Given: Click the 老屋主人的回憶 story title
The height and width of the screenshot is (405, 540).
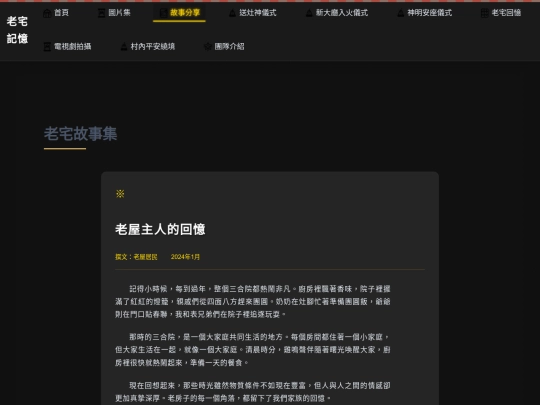Looking at the screenshot, I should tap(160, 229).
